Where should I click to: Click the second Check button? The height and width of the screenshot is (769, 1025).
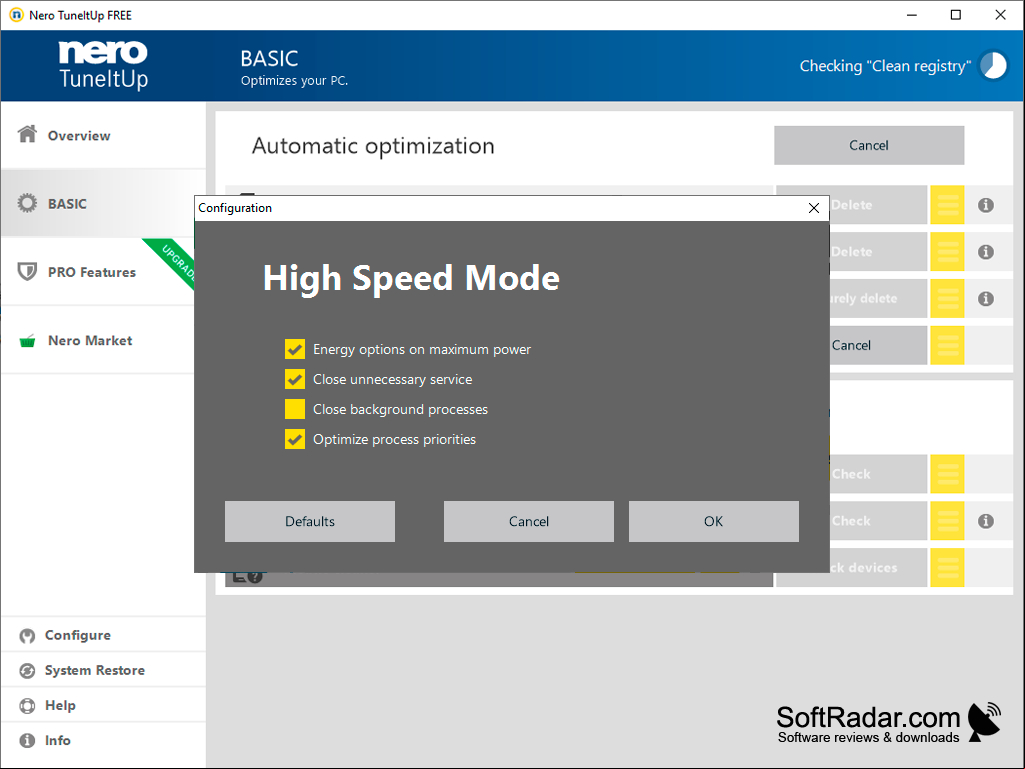(878, 521)
